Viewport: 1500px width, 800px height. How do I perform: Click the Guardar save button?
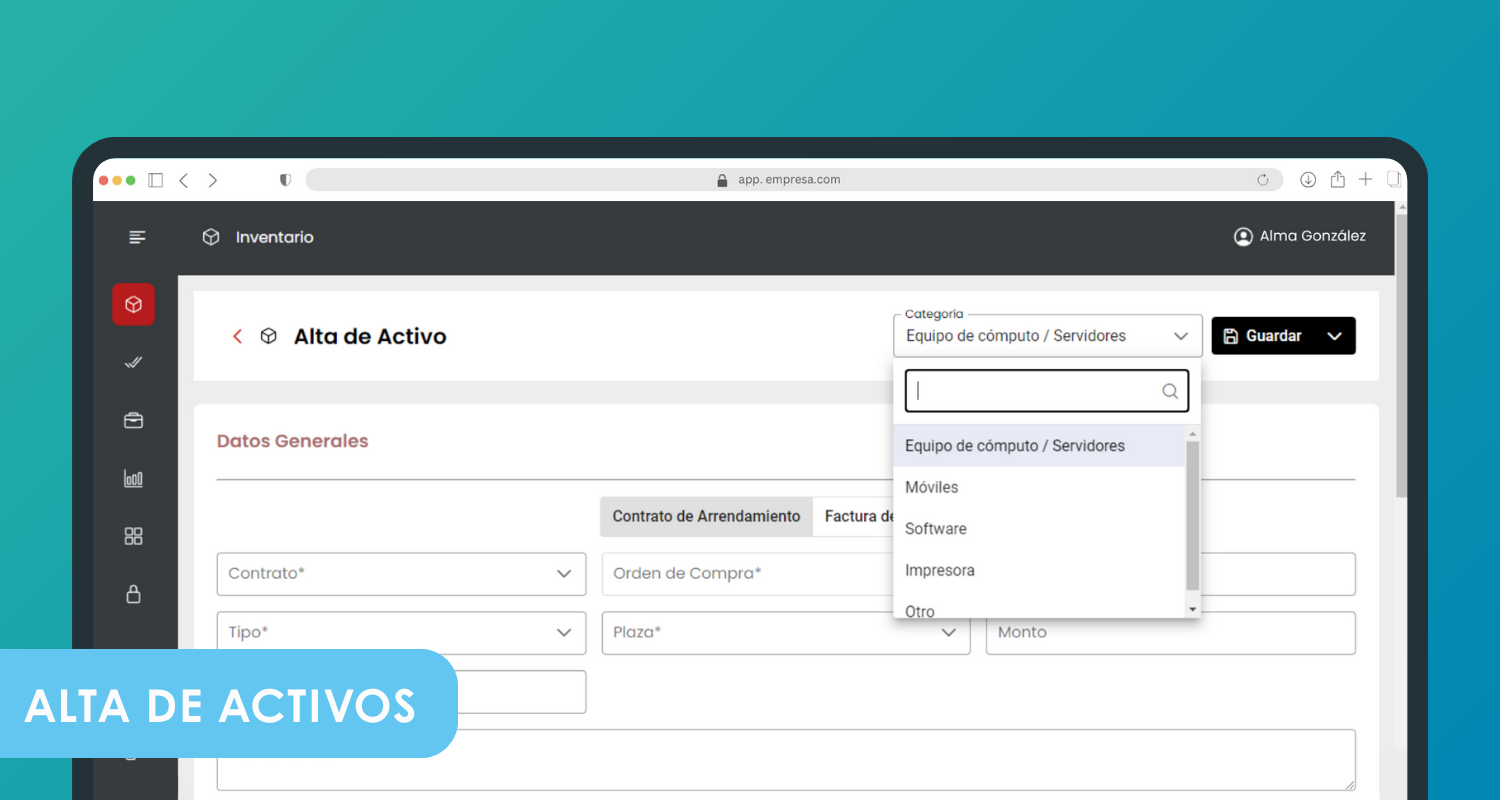[1263, 336]
